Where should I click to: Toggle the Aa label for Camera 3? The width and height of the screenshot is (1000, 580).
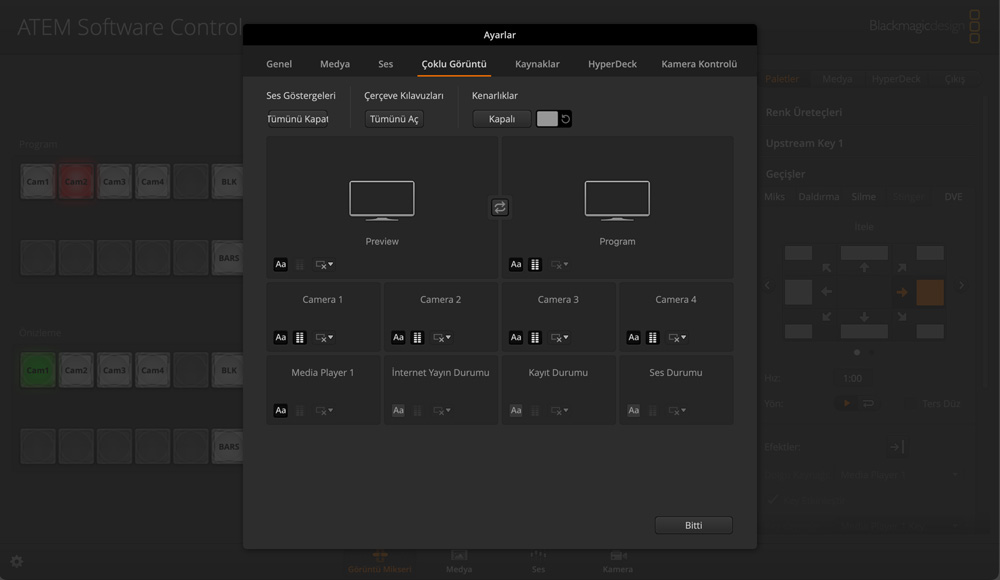tap(516, 338)
